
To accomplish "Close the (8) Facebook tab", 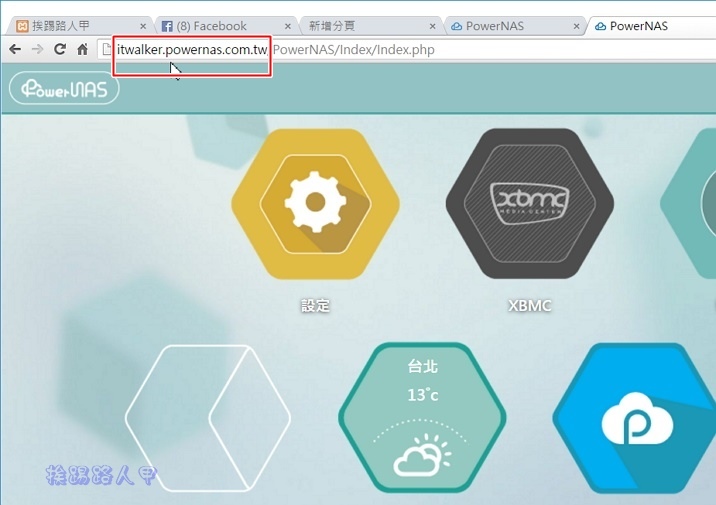I will pyautogui.click(x=287, y=26).
